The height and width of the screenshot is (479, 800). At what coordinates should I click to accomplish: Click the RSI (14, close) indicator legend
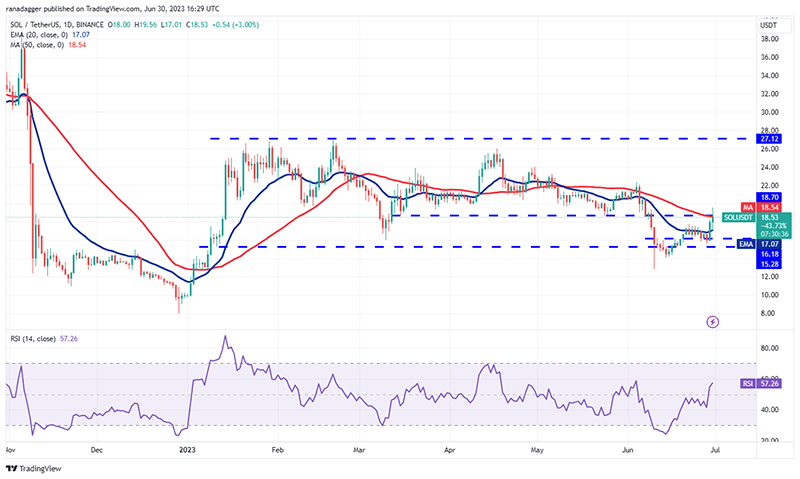44,339
